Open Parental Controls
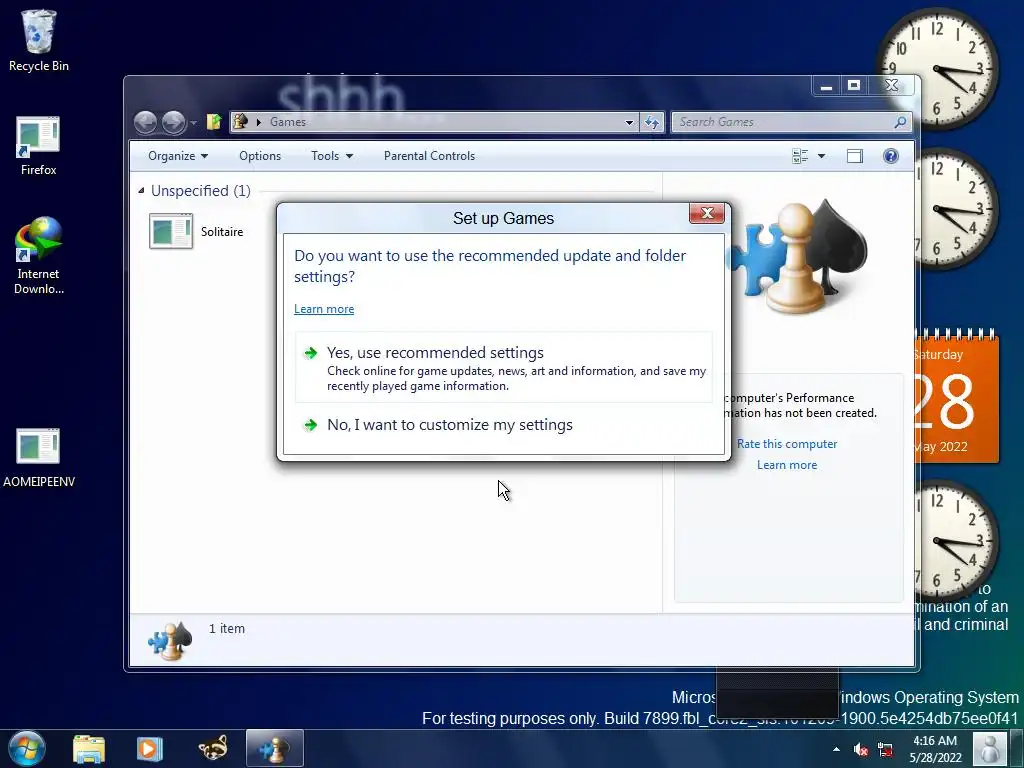The image size is (1024, 768). 429,156
